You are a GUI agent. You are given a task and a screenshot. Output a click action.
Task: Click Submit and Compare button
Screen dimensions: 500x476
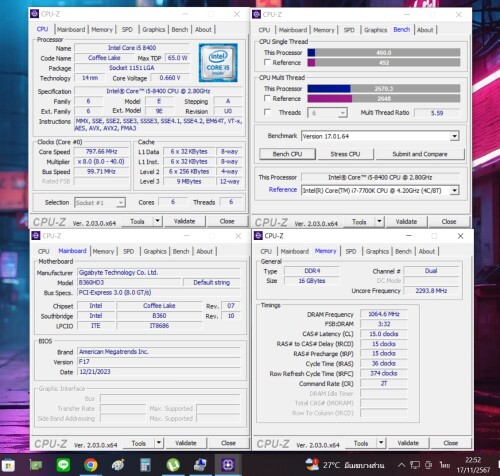pyautogui.click(x=420, y=154)
